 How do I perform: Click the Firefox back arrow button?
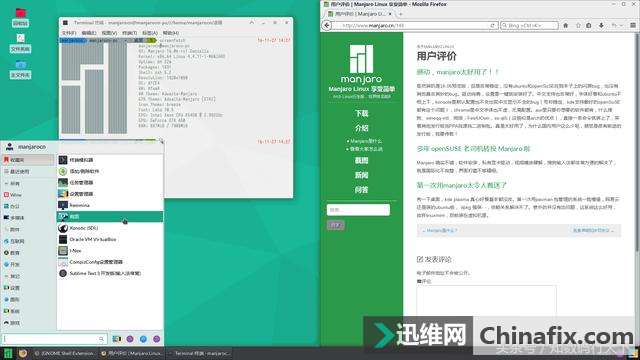(x=327, y=25)
